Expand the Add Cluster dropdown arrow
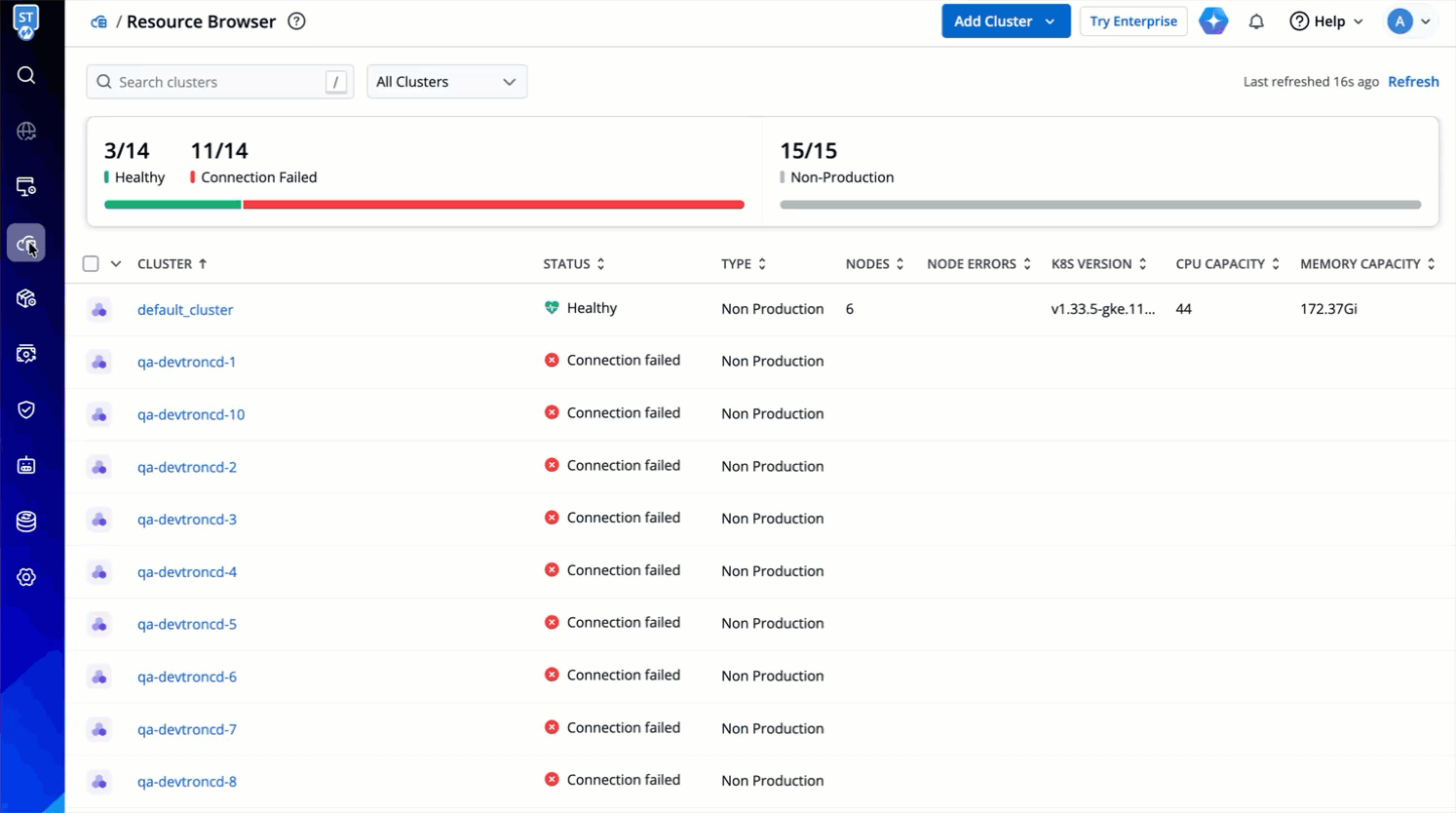 [1051, 21]
